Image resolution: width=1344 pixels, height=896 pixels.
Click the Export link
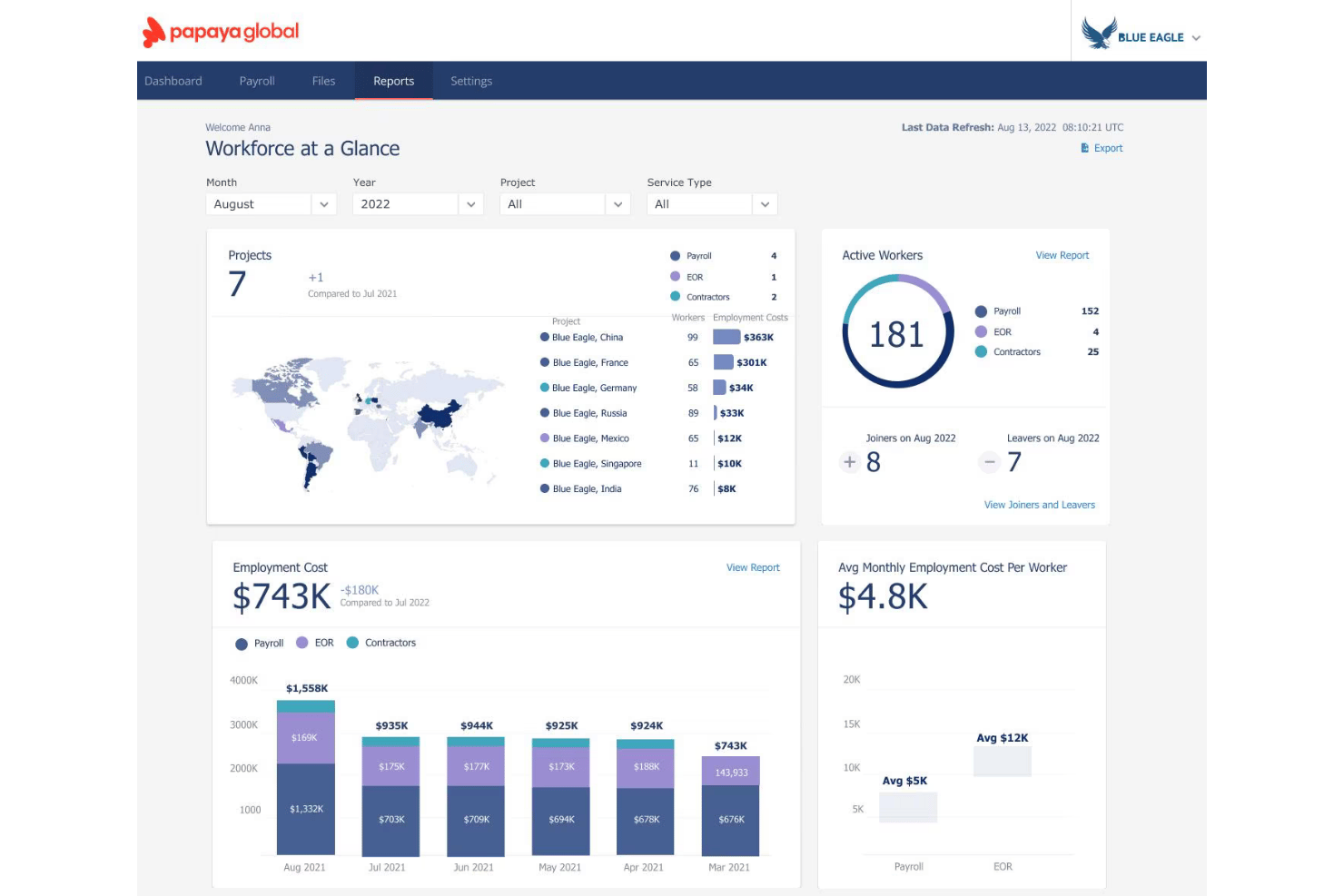[x=1108, y=148]
